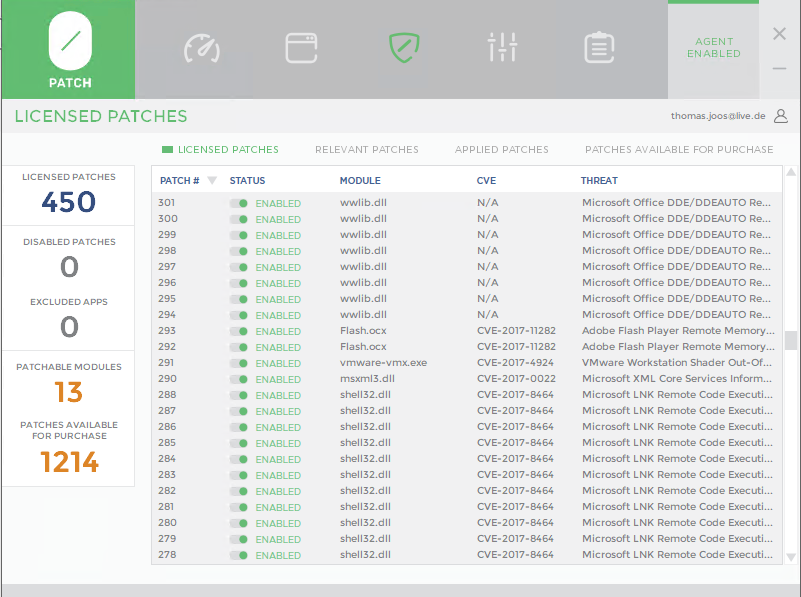This screenshot has width=801, height=597.
Task: Open the dashboard speedometer icon
Action: click(x=201, y=47)
